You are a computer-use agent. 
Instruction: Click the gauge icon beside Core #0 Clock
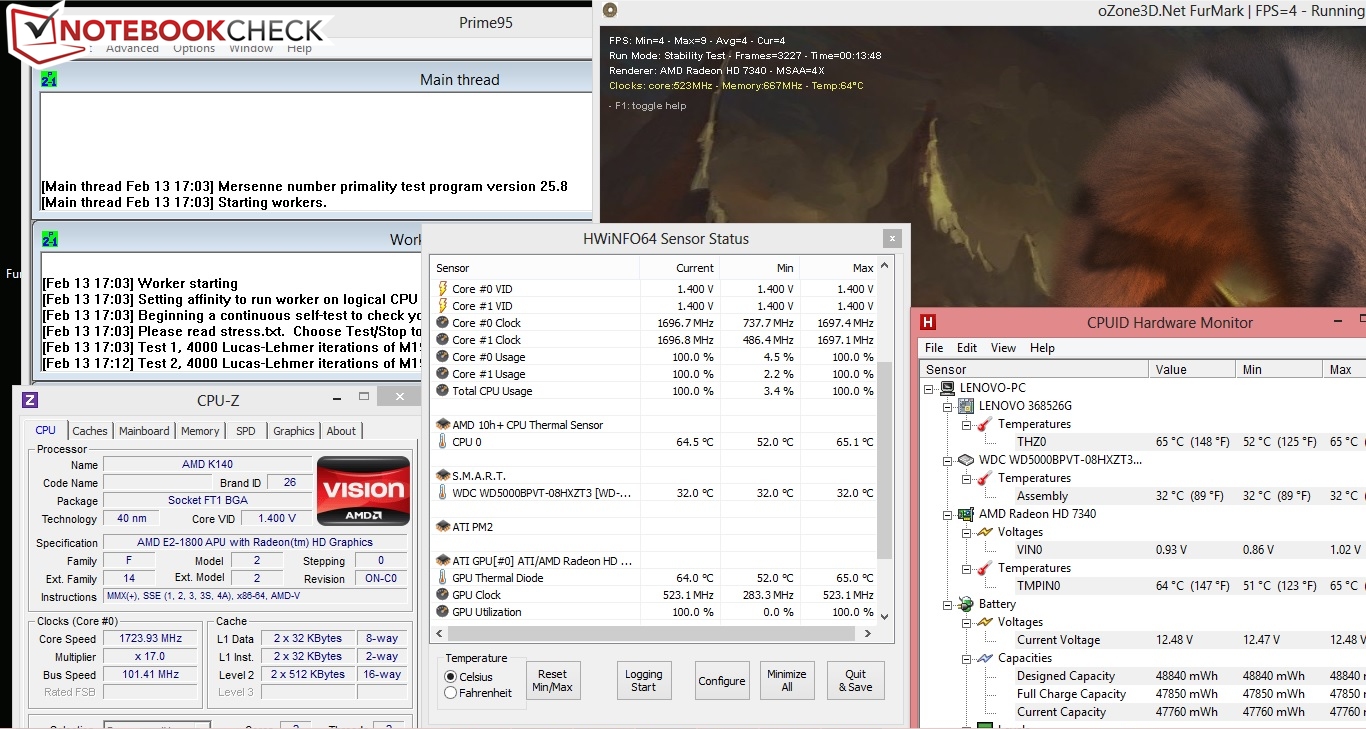tap(443, 323)
